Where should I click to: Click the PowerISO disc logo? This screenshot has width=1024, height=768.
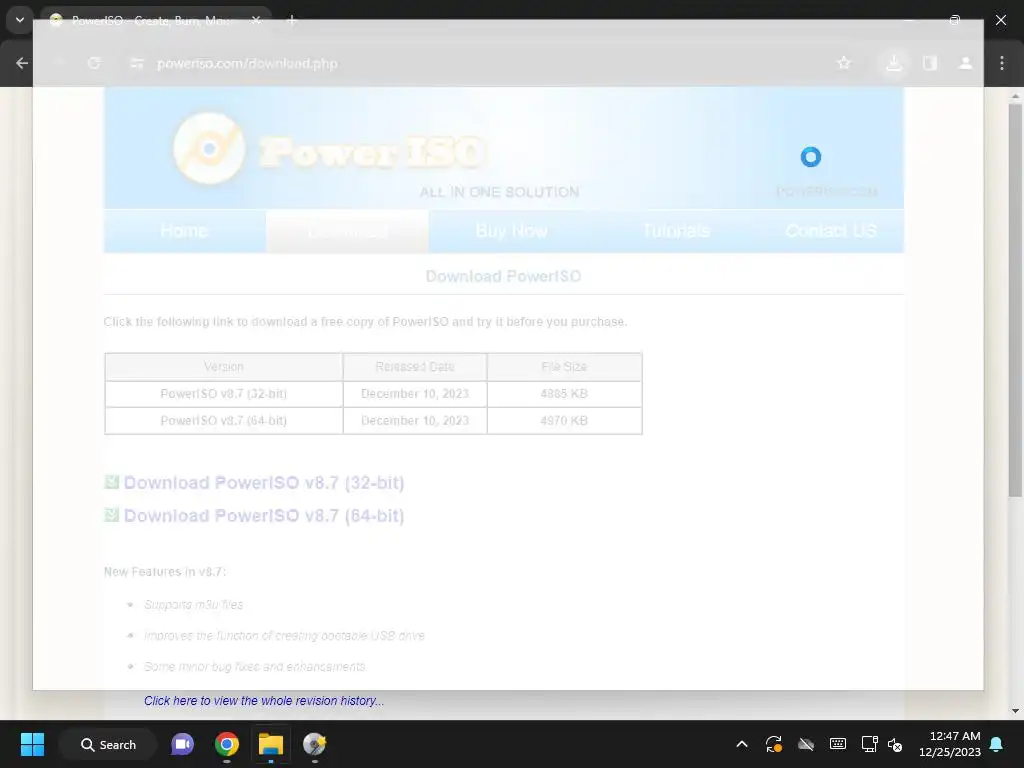point(210,148)
